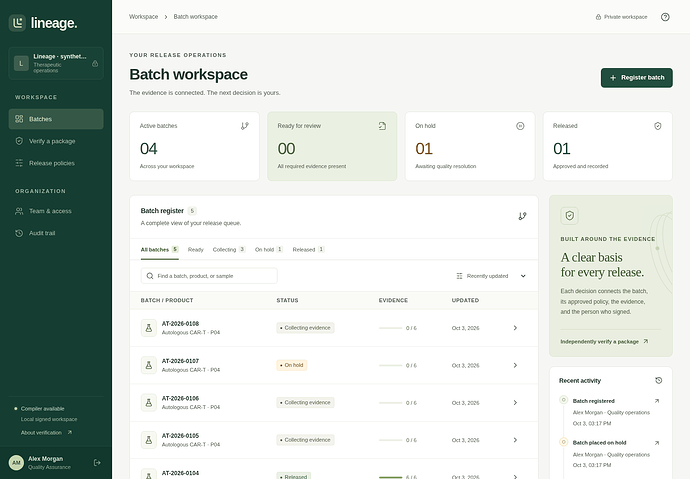
Task: Click the flask icon for AT-2026-0105
Action: click(x=149, y=440)
